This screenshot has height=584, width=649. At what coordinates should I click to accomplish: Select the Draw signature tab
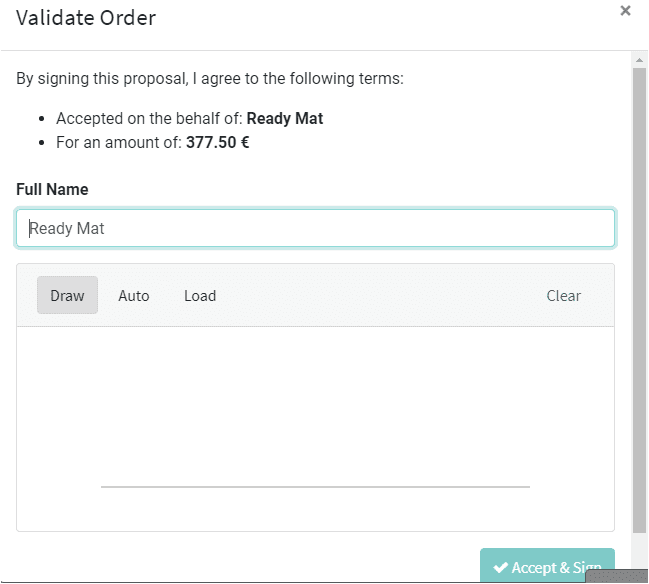coord(67,295)
